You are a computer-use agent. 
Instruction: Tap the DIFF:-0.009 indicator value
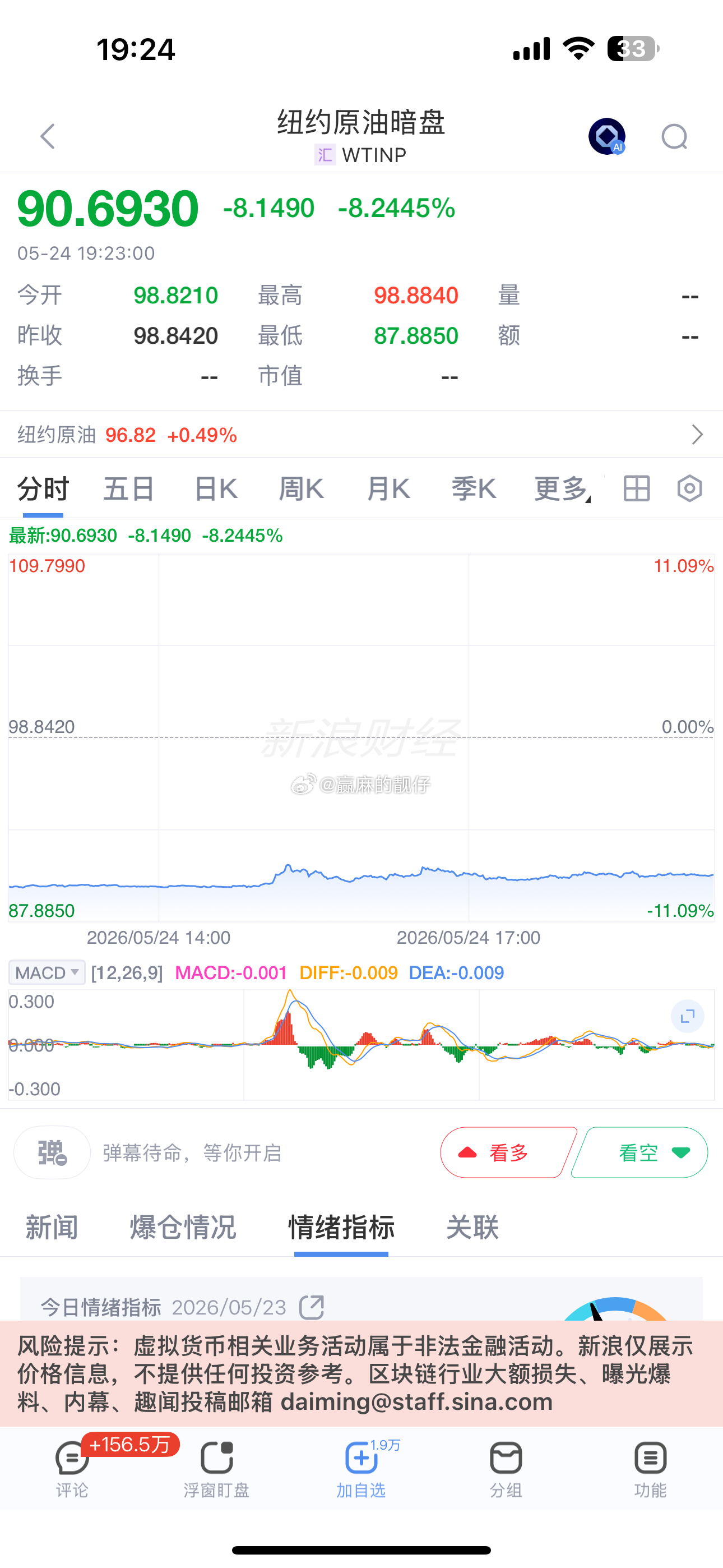348,972
